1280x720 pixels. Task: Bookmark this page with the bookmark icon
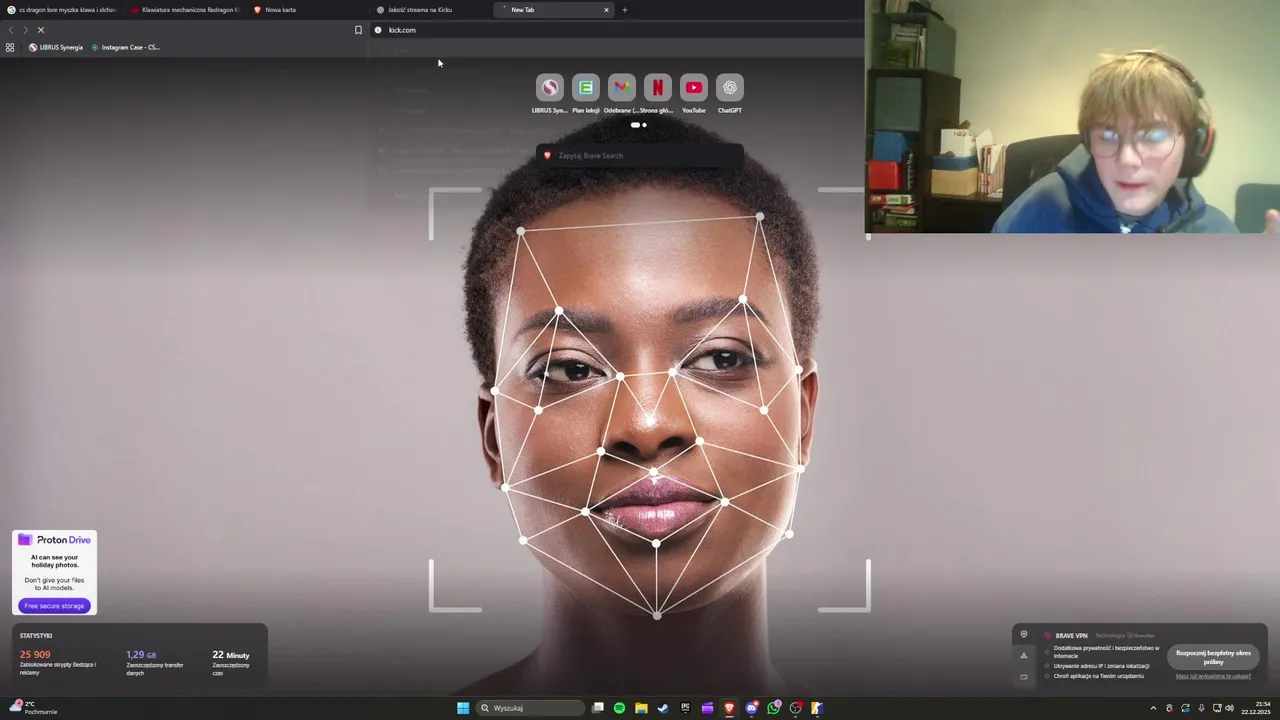click(358, 30)
